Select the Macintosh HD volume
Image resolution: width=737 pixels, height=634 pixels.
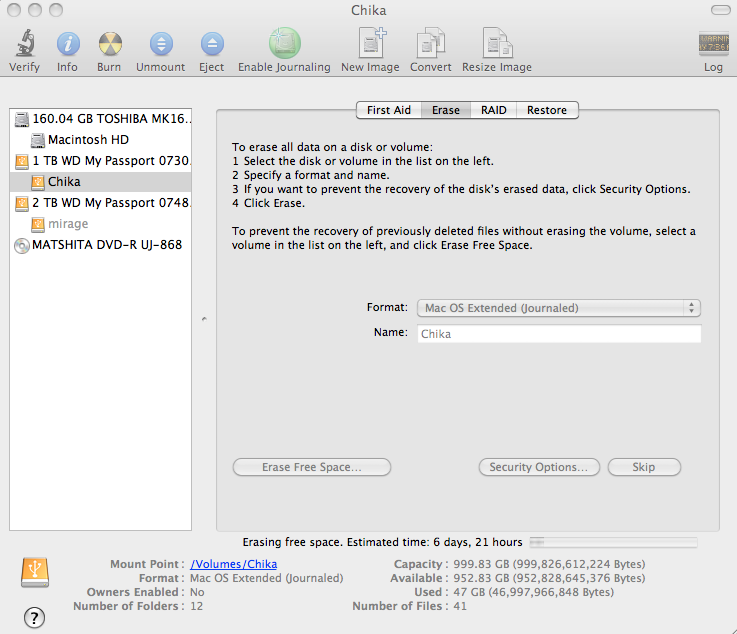[101, 140]
